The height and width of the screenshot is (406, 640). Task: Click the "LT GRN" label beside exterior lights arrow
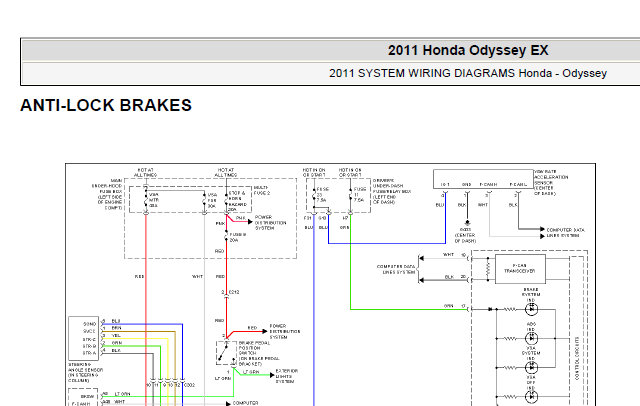tap(251, 372)
